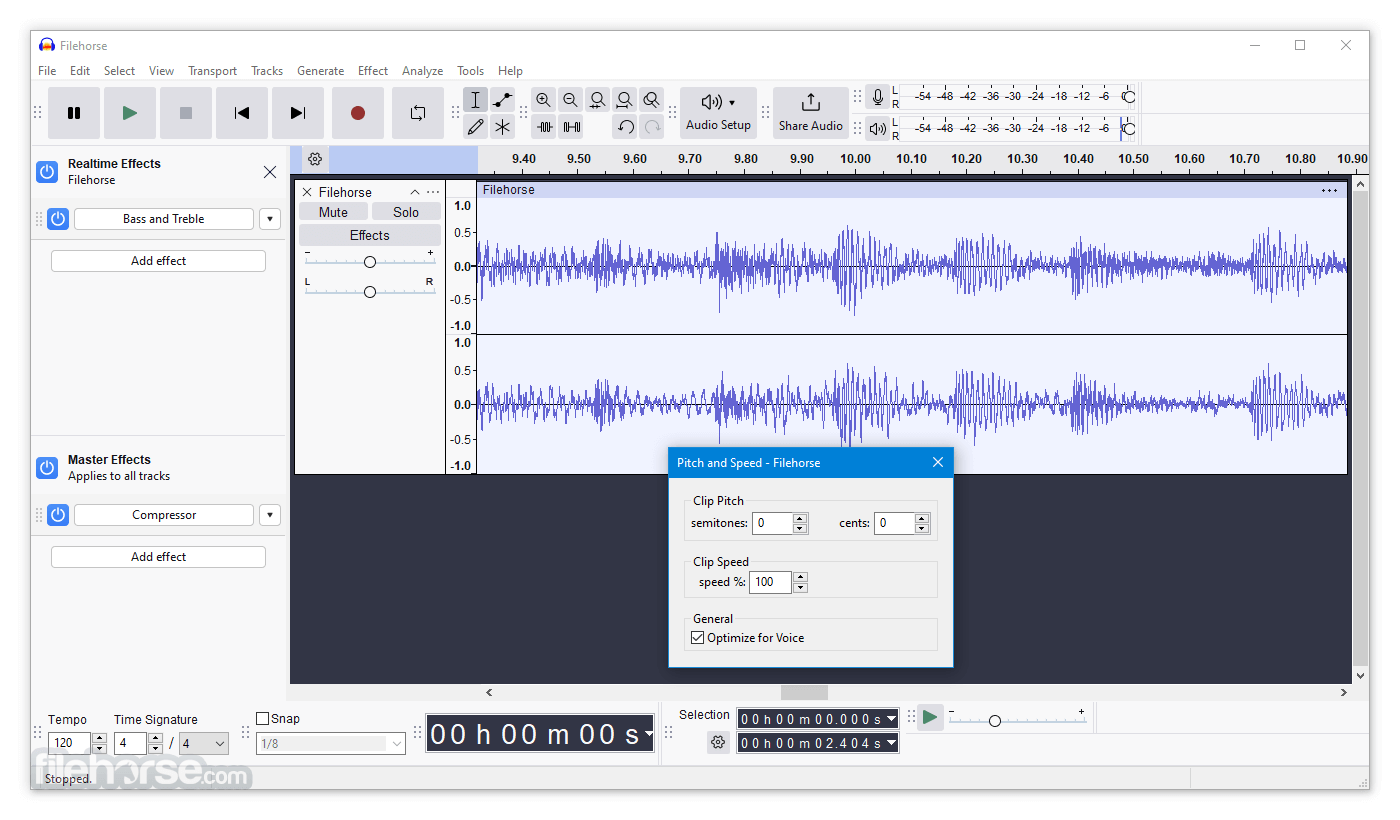This screenshot has width=1400, height=820.
Task: Skip to start of the project
Action: coord(242,113)
